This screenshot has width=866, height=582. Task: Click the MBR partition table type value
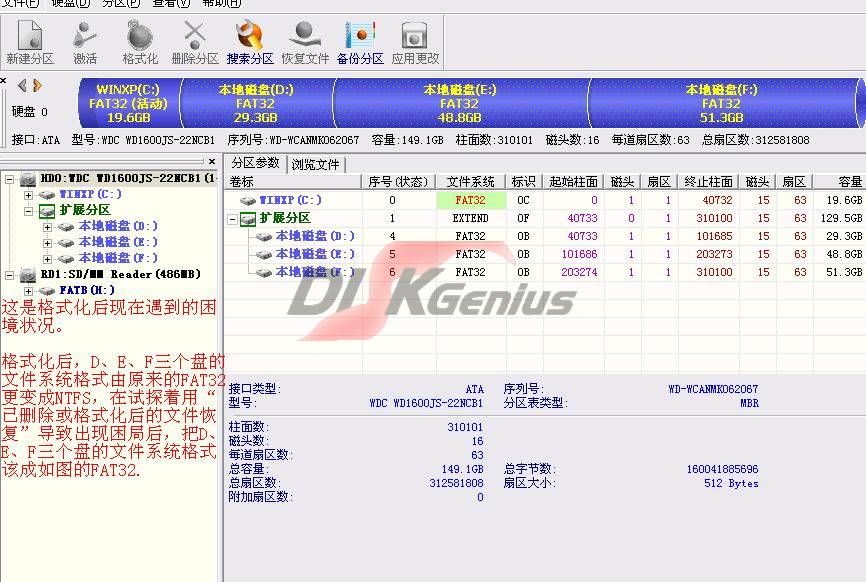[749, 403]
